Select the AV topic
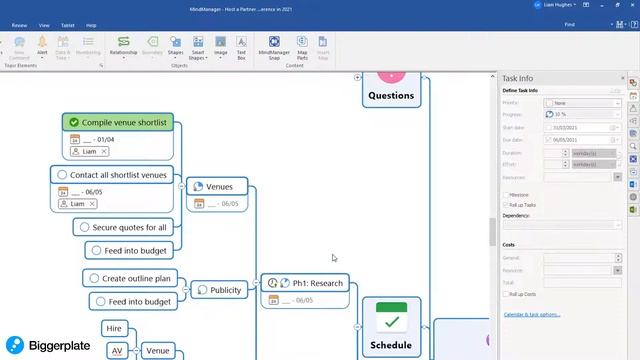This screenshot has height=360, width=640. pos(117,351)
